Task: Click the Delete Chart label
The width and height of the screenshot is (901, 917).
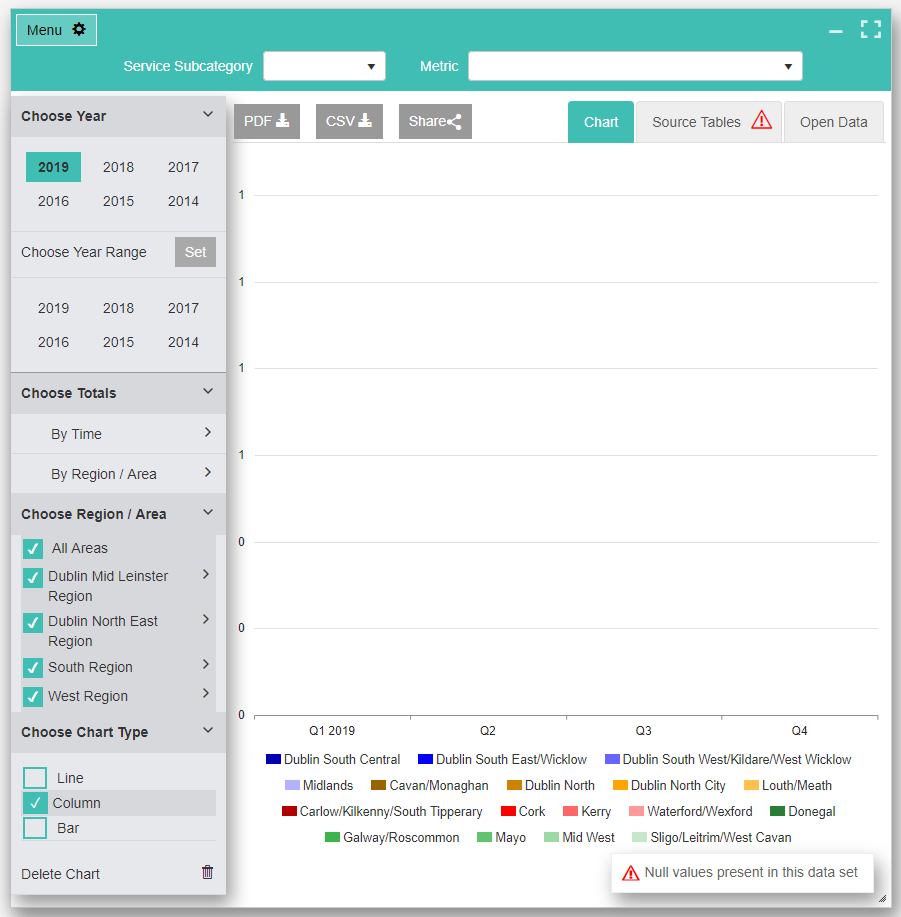Action: pyautogui.click(x=60, y=874)
